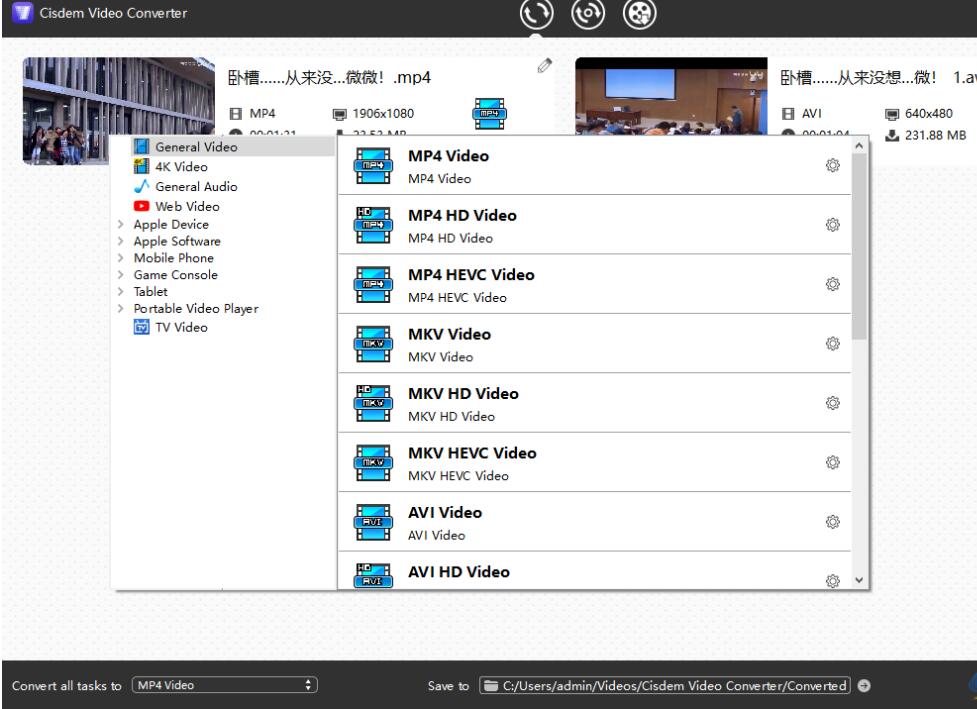Image resolution: width=977 pixels, height=709 pixels.
Task: Open settings gear for MKV HD Video
Action: (832, 403)
